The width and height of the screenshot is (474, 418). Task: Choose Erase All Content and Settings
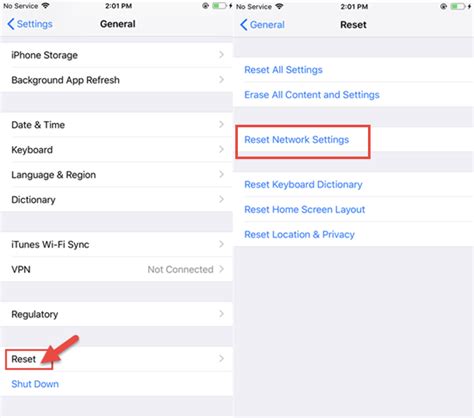[312, 95]
